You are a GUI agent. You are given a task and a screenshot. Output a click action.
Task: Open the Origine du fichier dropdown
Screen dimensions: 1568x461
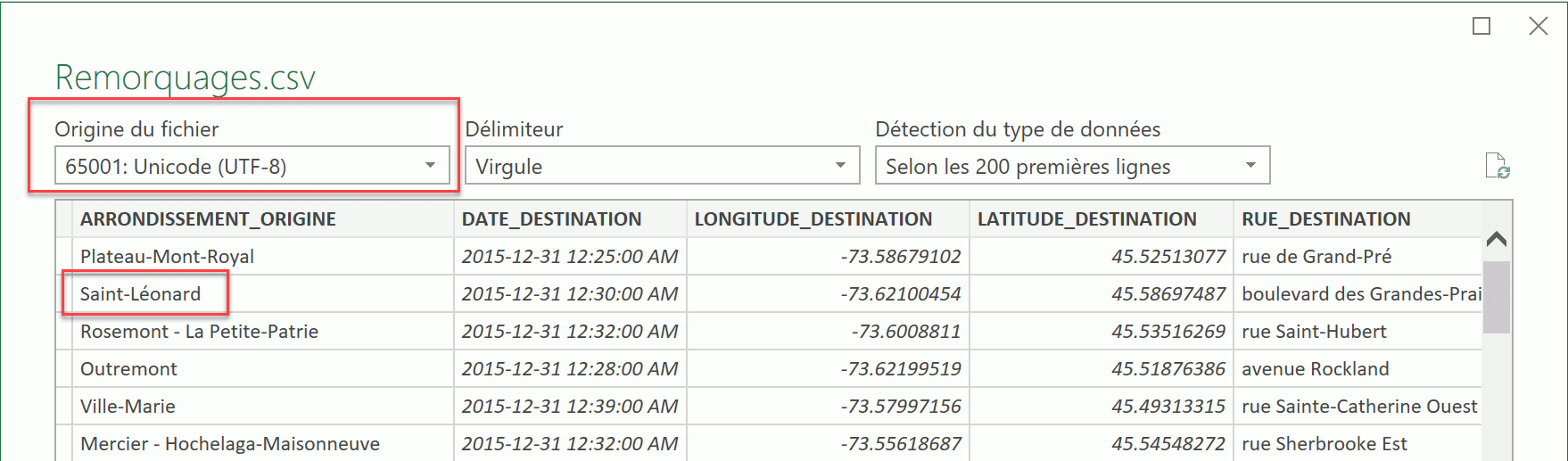click(252, 166)
